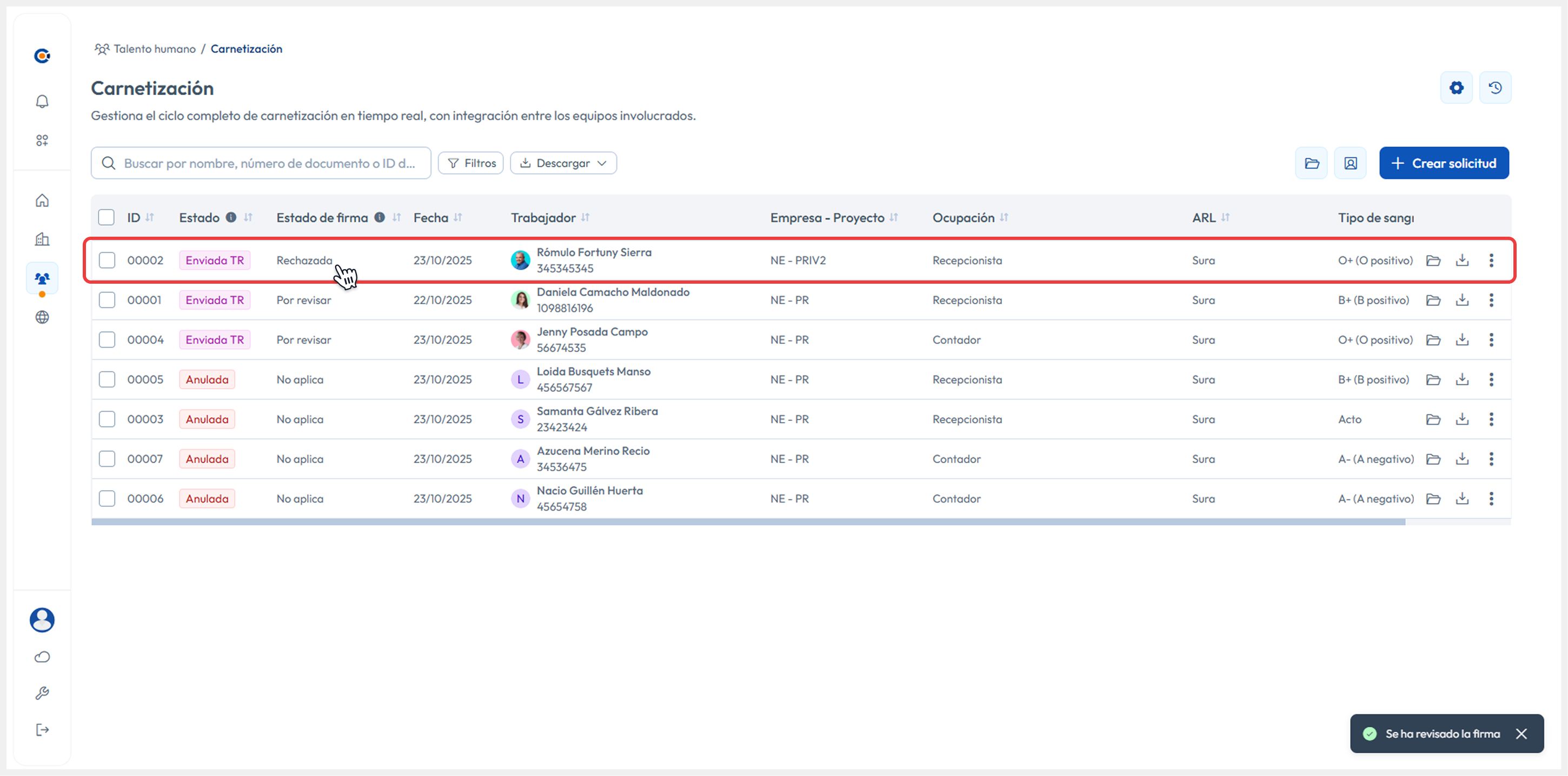Open three-dot menu for Rómulo Fortuny row
The width and height of the screenshot is (1568, 776).
(1491, 260)
